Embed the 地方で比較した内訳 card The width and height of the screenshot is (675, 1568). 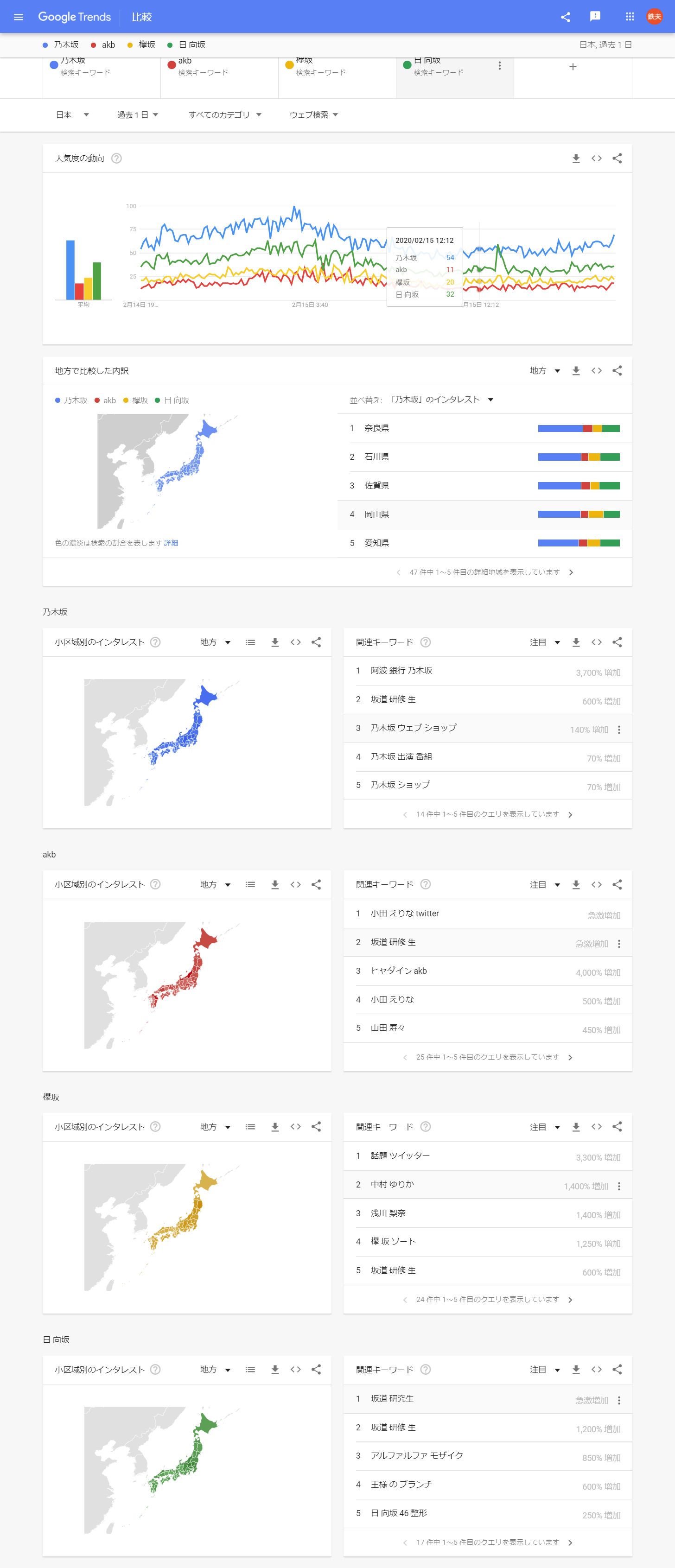pyautogui.click(x=597, y=371)
